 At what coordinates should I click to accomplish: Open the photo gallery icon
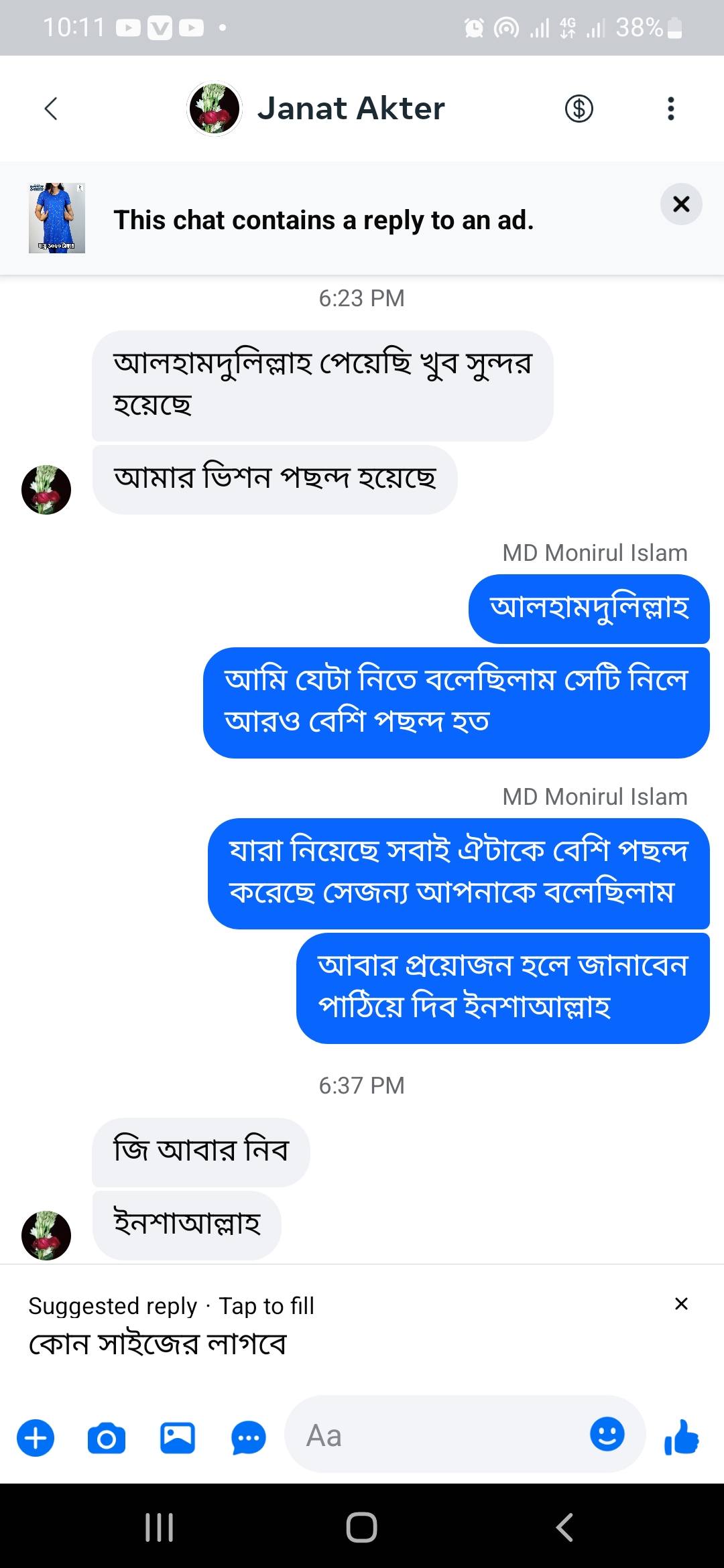coord(178,1438)
